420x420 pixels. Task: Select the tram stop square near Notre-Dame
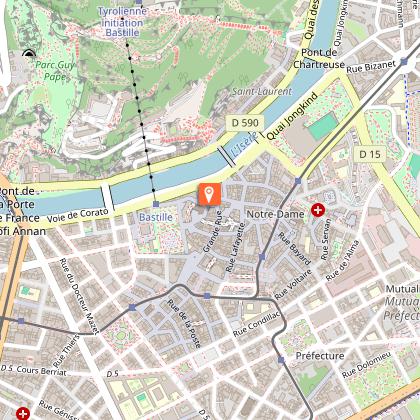(x=298, y=181)
